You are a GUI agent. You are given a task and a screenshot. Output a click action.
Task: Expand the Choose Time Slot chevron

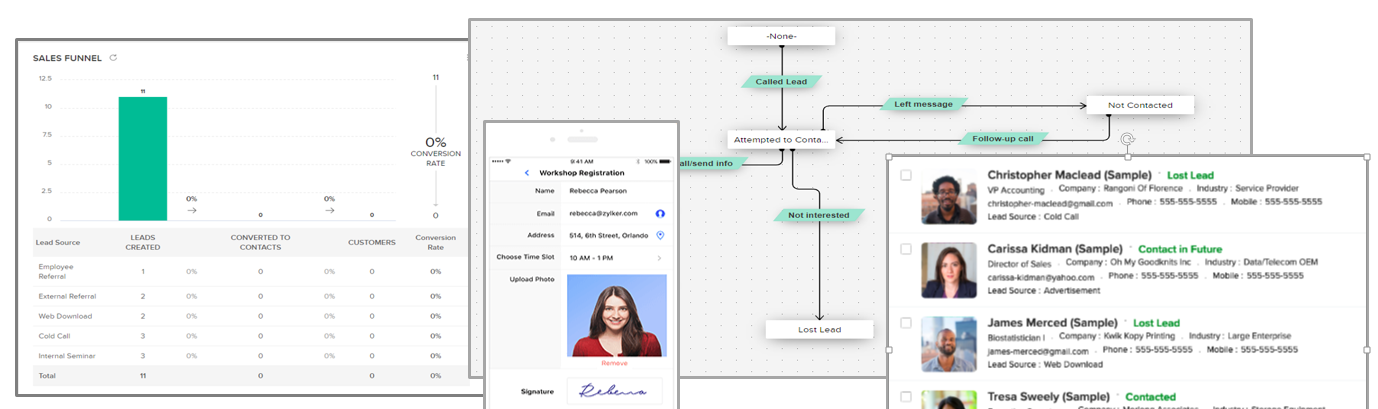point(659,258)
